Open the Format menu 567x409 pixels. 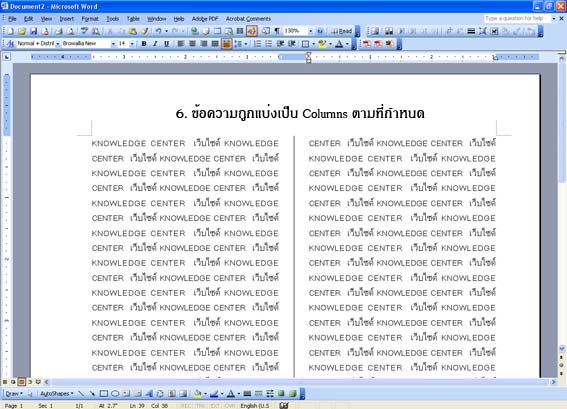[x=90, y=19]
